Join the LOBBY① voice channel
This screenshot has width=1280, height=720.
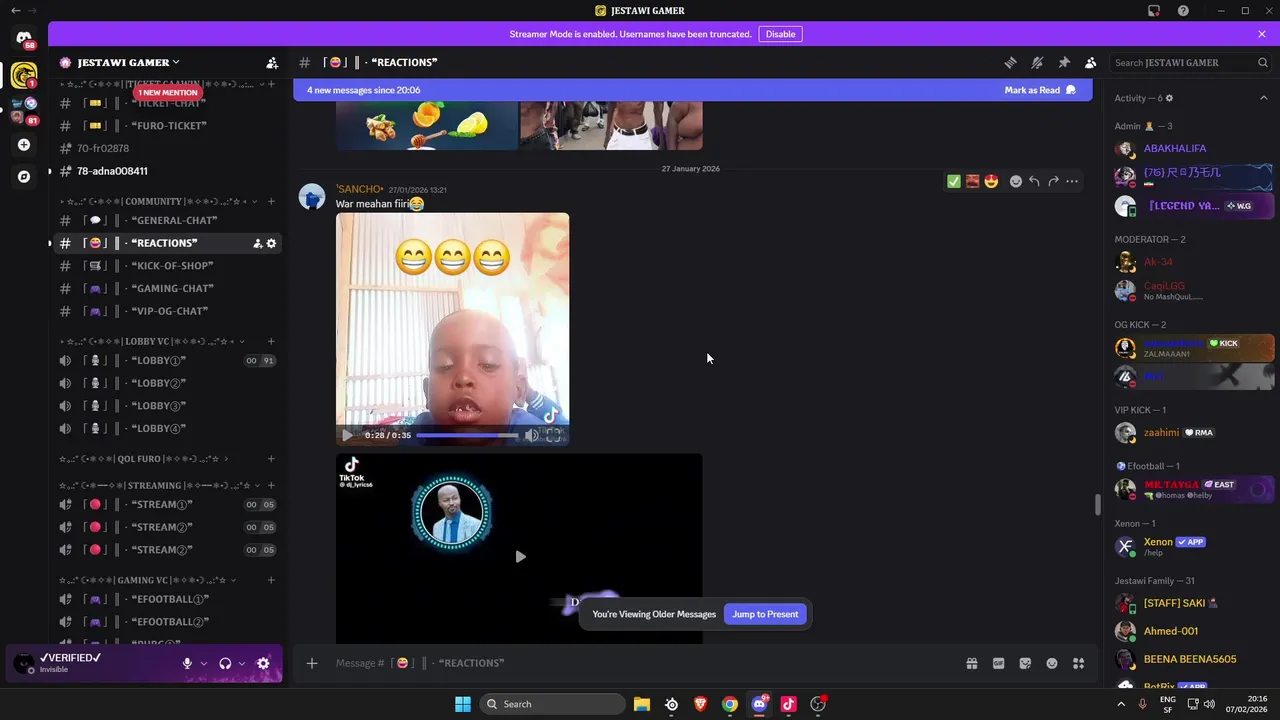[166, 360]
